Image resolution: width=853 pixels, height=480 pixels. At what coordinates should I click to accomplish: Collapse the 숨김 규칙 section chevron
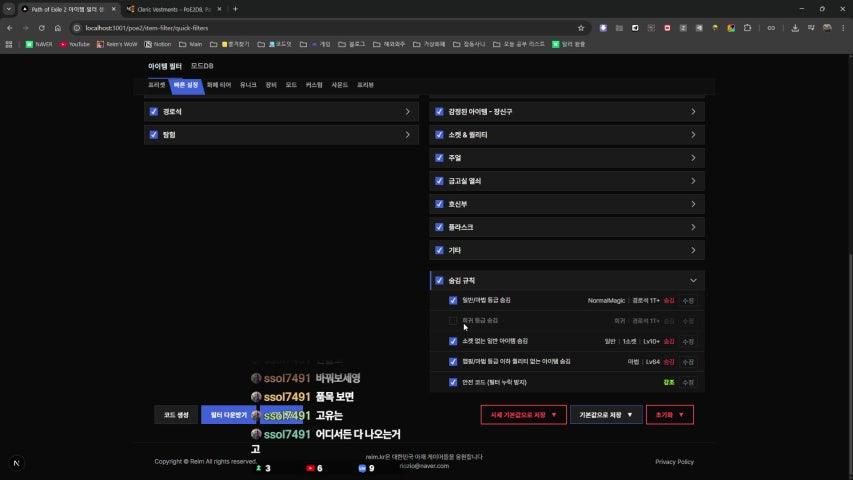coord(693,281)
